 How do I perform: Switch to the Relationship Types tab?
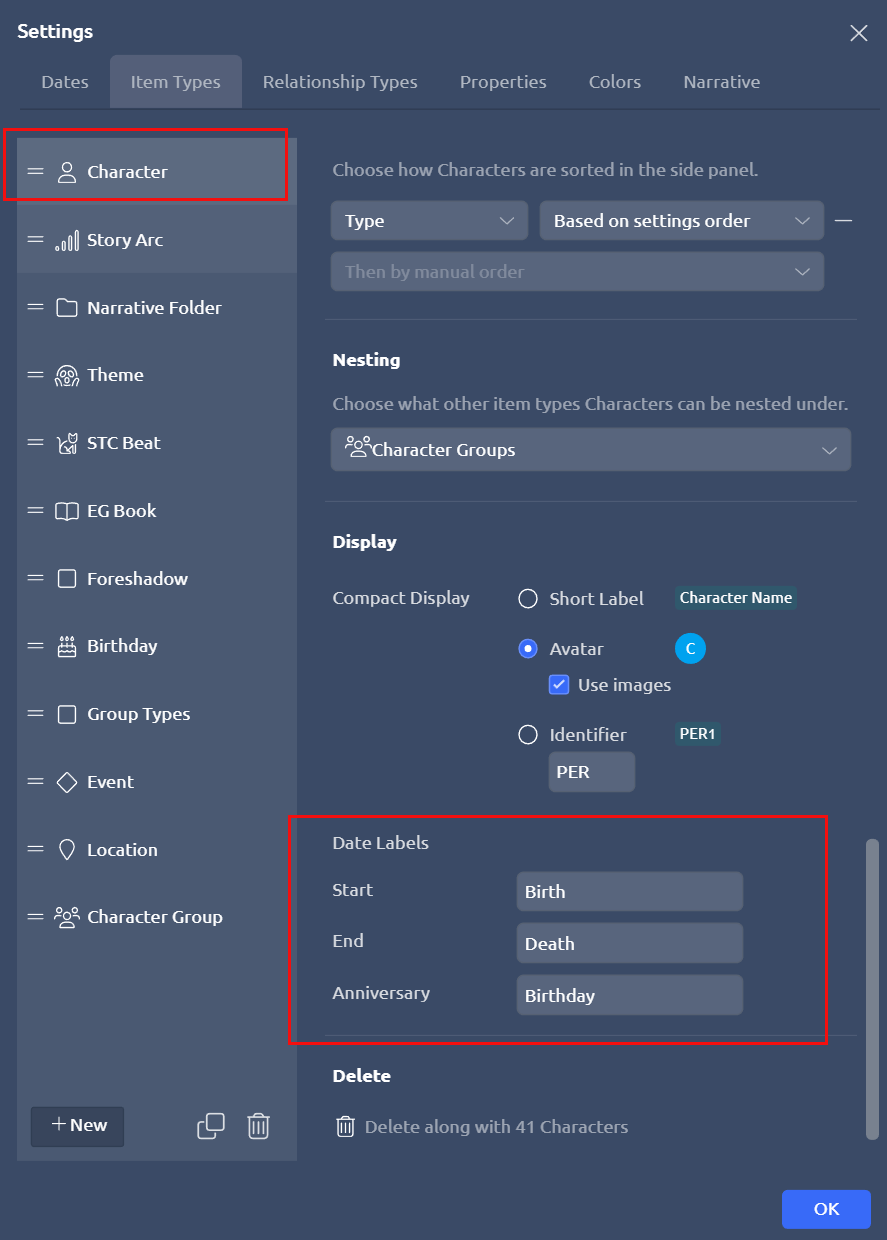click(340, 82)
